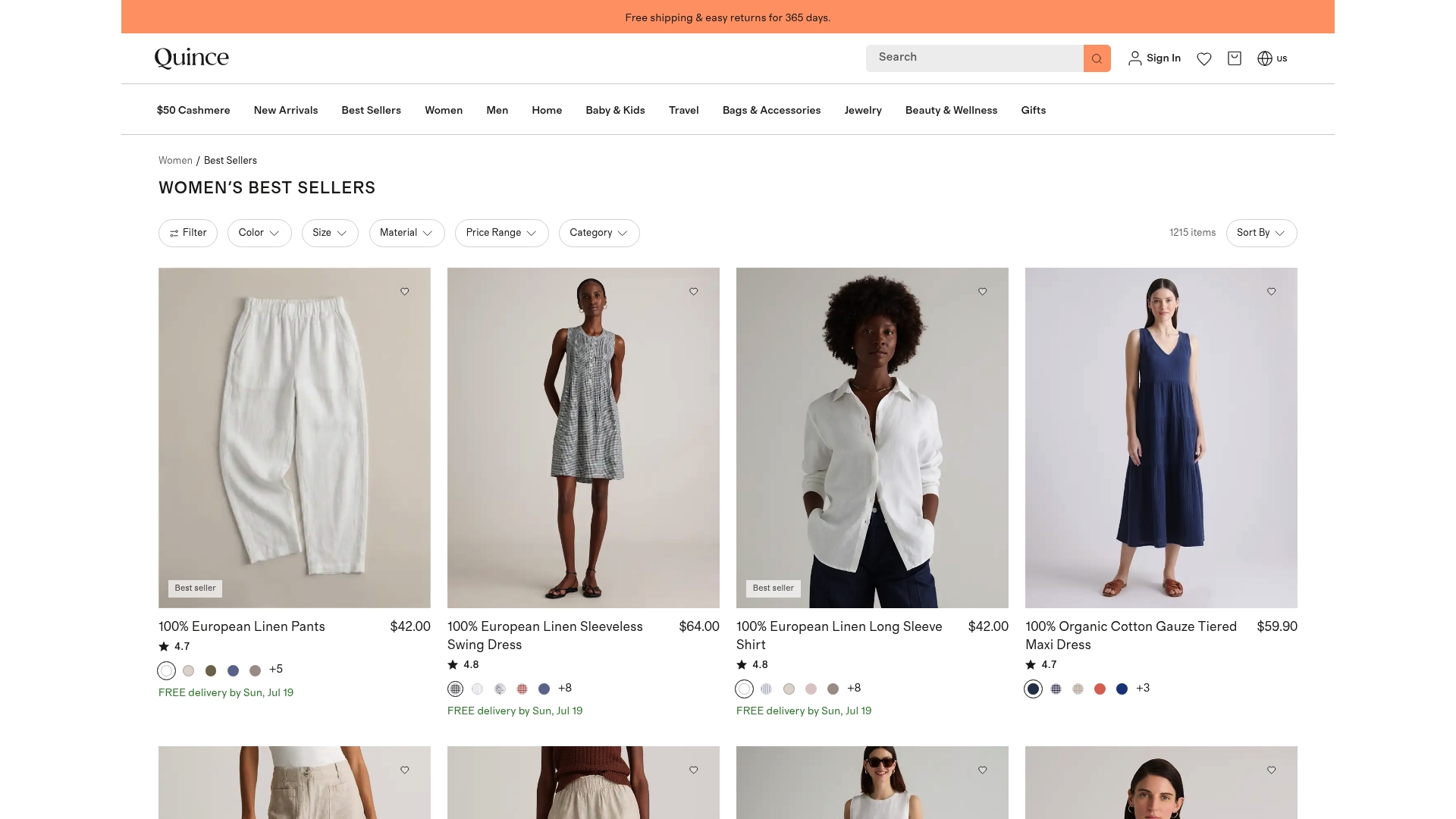Open the gingham swing dress product image

tap(583, 438)
